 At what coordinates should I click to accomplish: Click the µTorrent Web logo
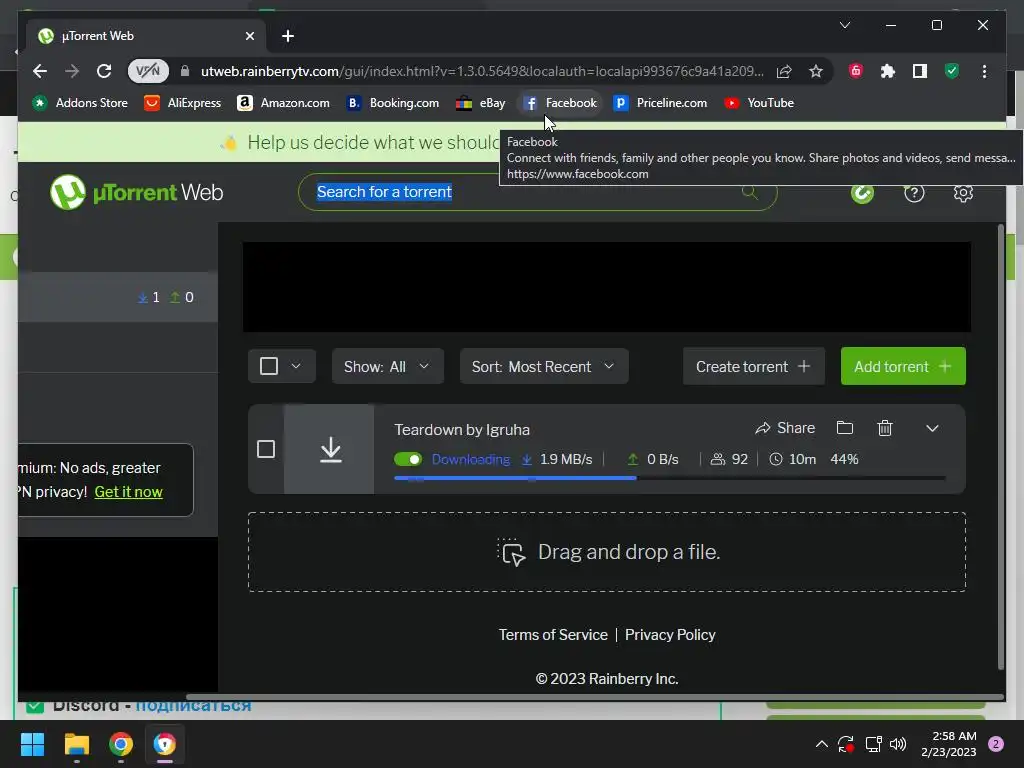click(x=136, y=193)
